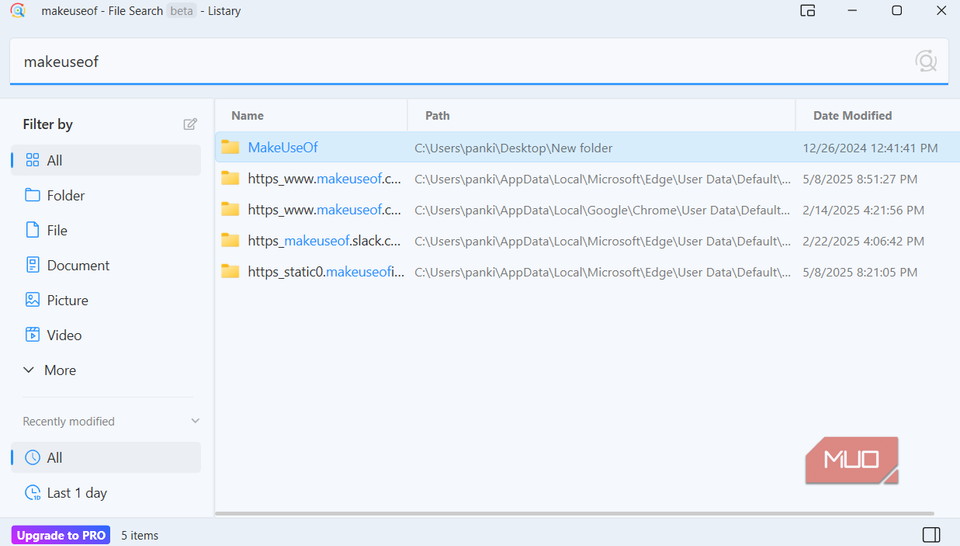Filter results by Folder

pyautogui.click(x=106, y=195)
